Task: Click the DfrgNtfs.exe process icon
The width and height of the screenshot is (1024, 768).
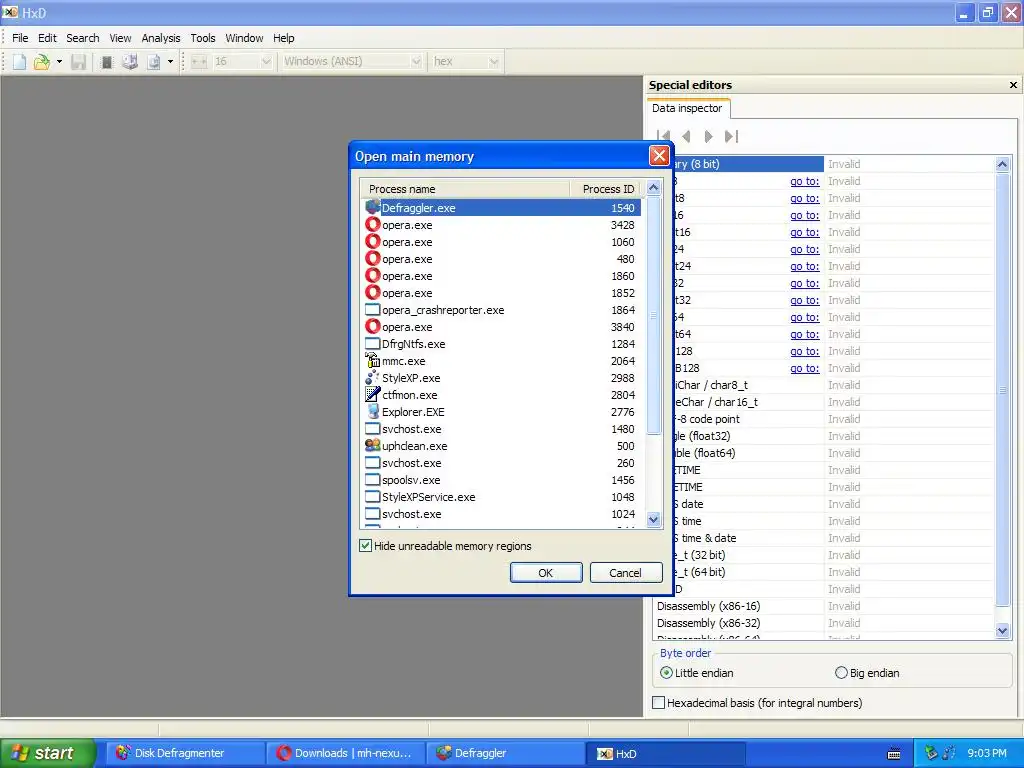Action: [372, 344]
